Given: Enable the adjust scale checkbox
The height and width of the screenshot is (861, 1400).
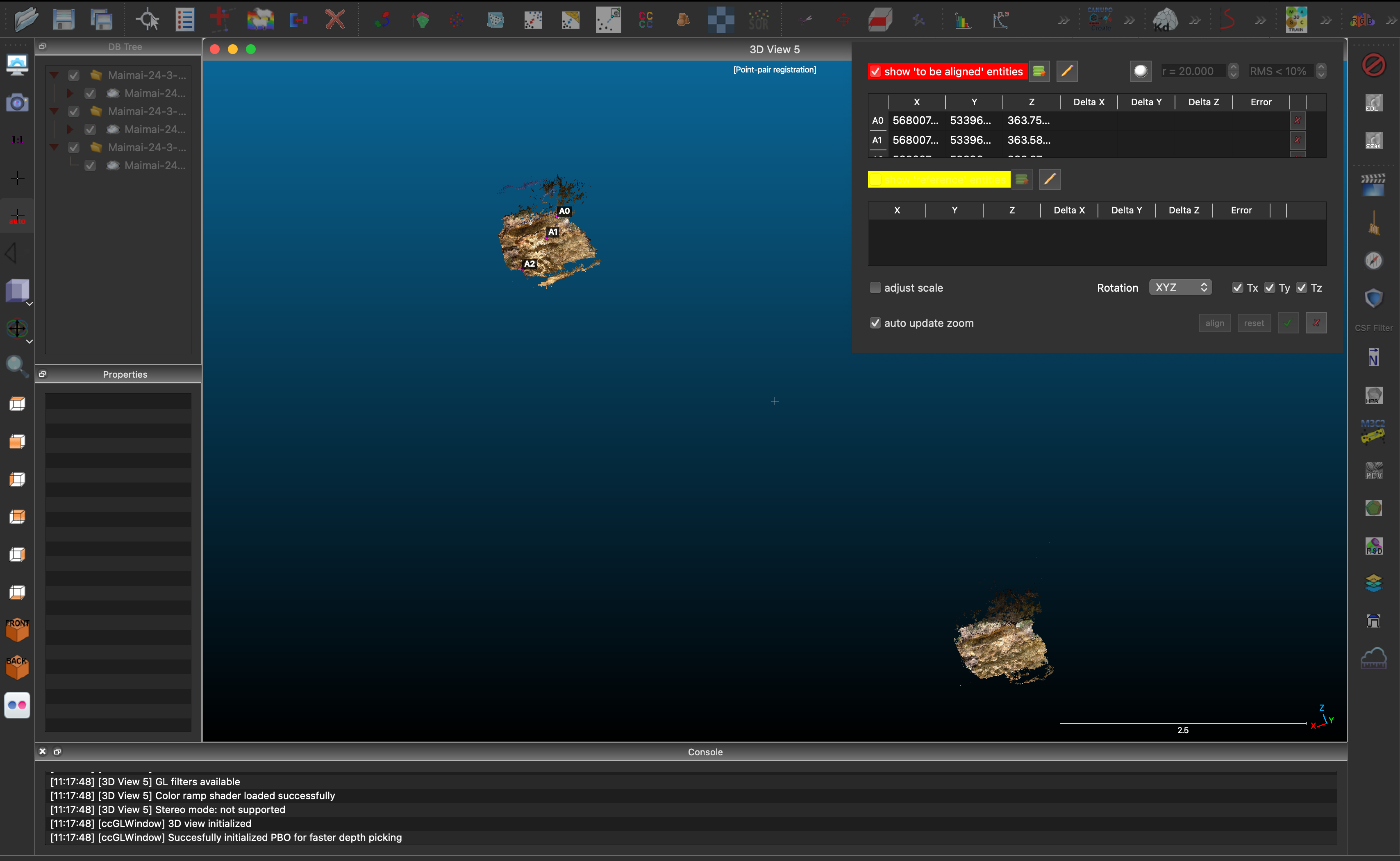Looking at the screenshot, I should point(875,288).
